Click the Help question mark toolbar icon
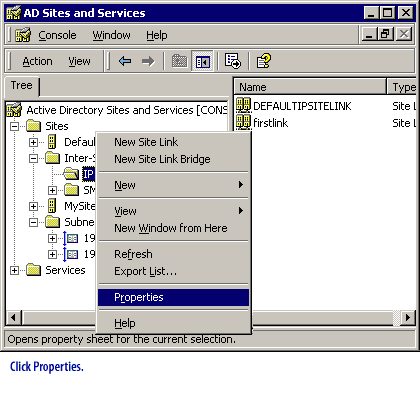Screen dimensions: 420x400 tap(263, 61)
